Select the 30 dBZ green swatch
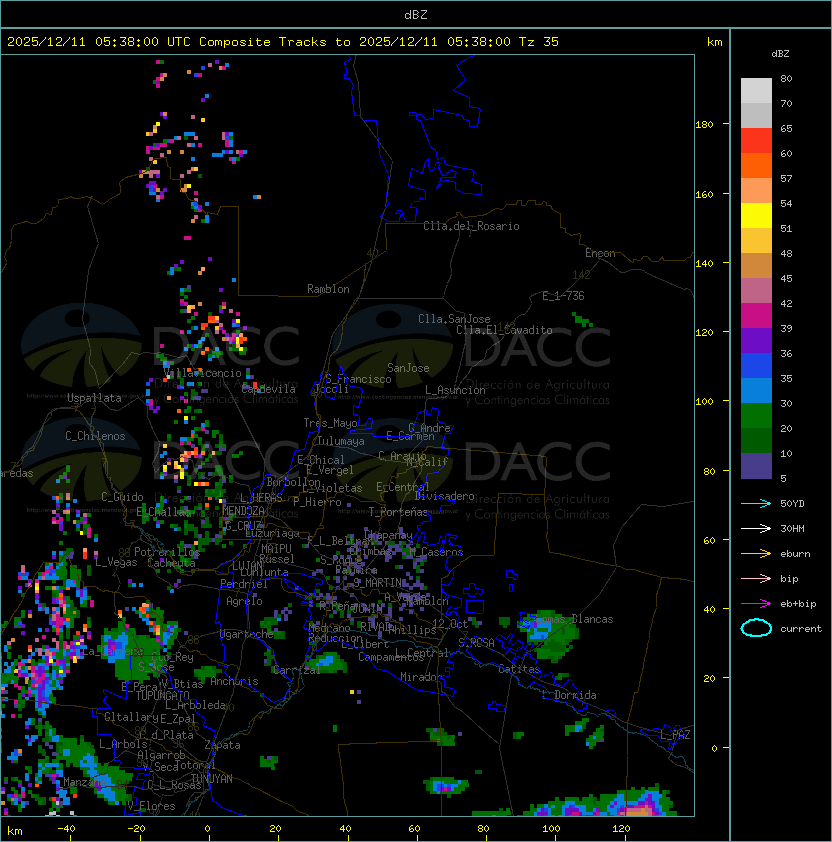The image size is (832, 842). click(x=756, y=415)
